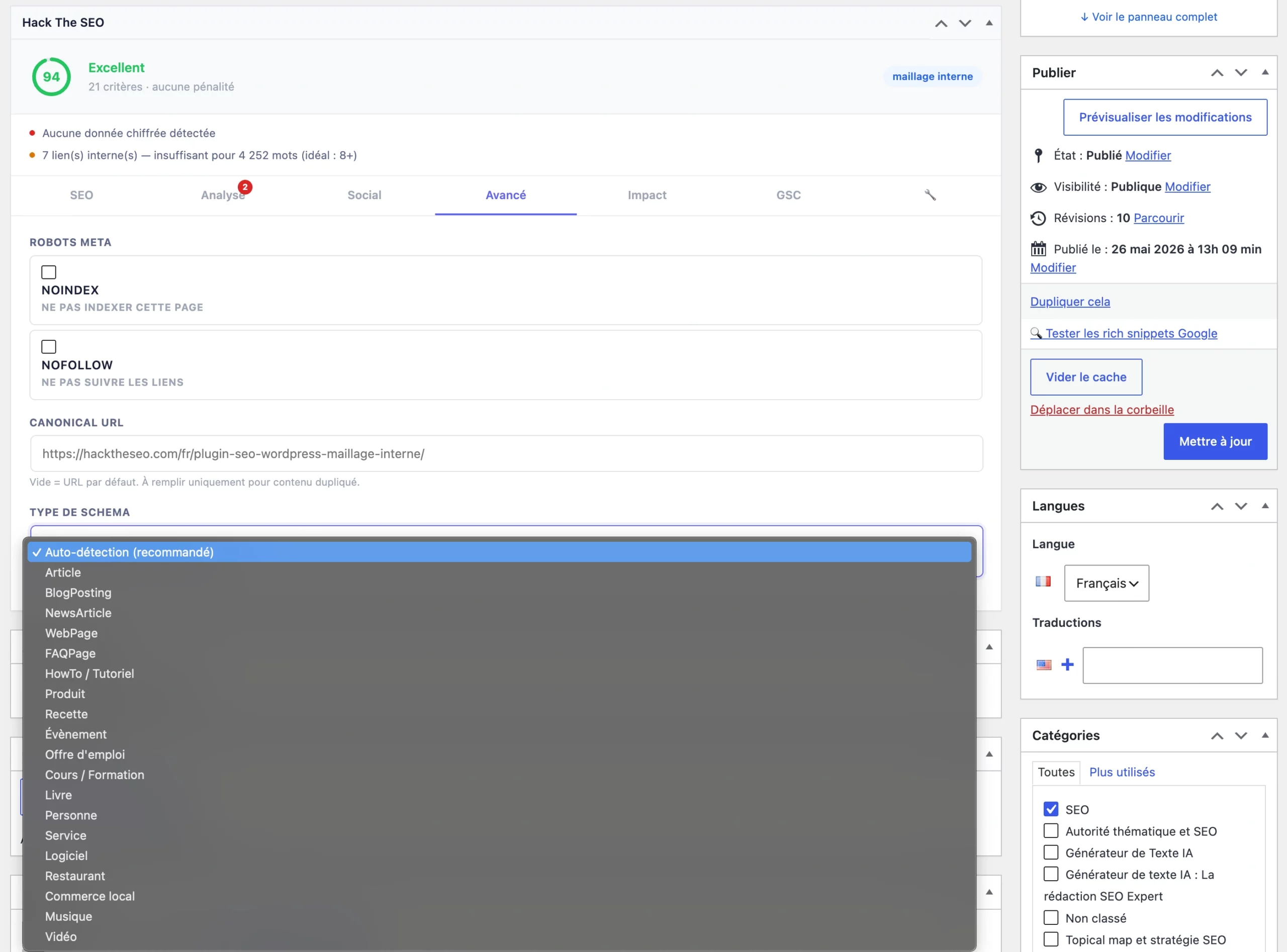Click Modifier next to Visibilité
This screenshot has width=1287, height=952.
point(1187,186)
